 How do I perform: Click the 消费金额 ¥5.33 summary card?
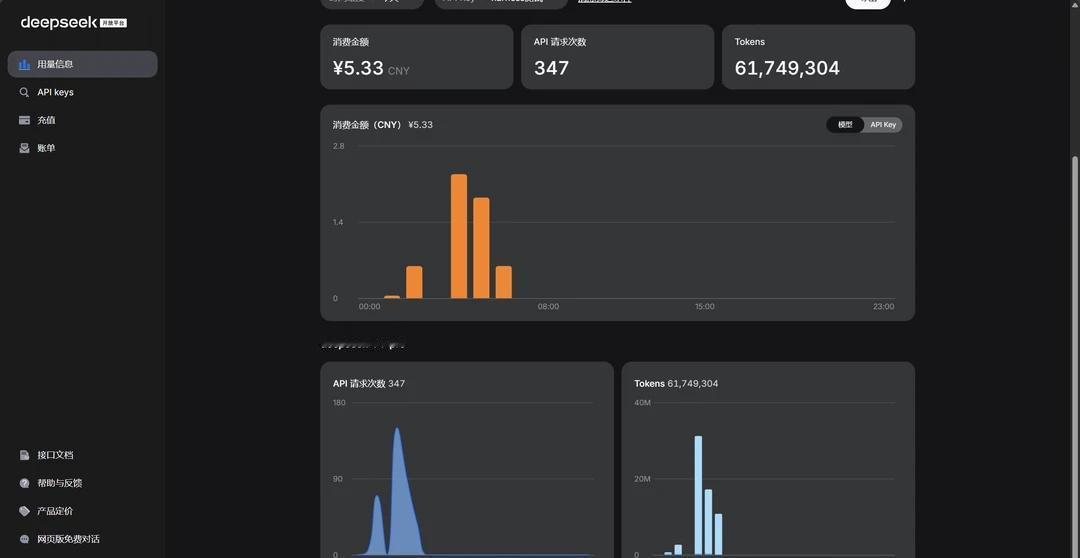point(417,57)
